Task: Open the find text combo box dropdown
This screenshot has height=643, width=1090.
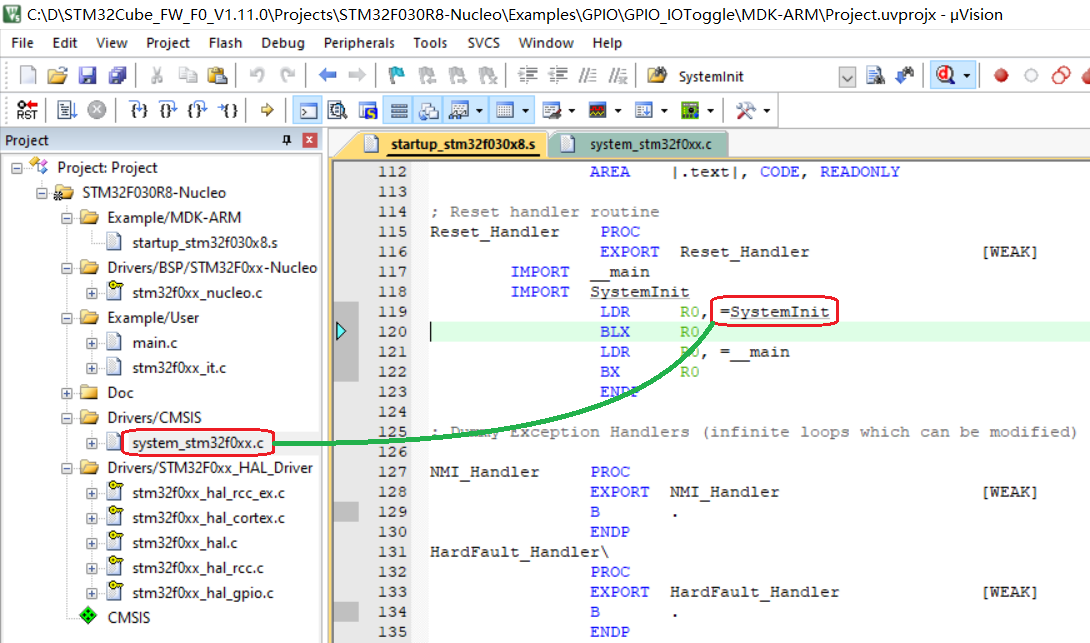Action: click(x=847, y=76)
